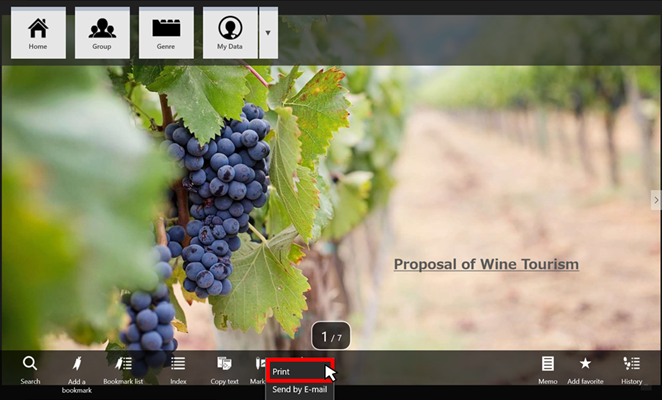Go to the next page arrow
Screen dimensions: 662x400
(656, 200)
